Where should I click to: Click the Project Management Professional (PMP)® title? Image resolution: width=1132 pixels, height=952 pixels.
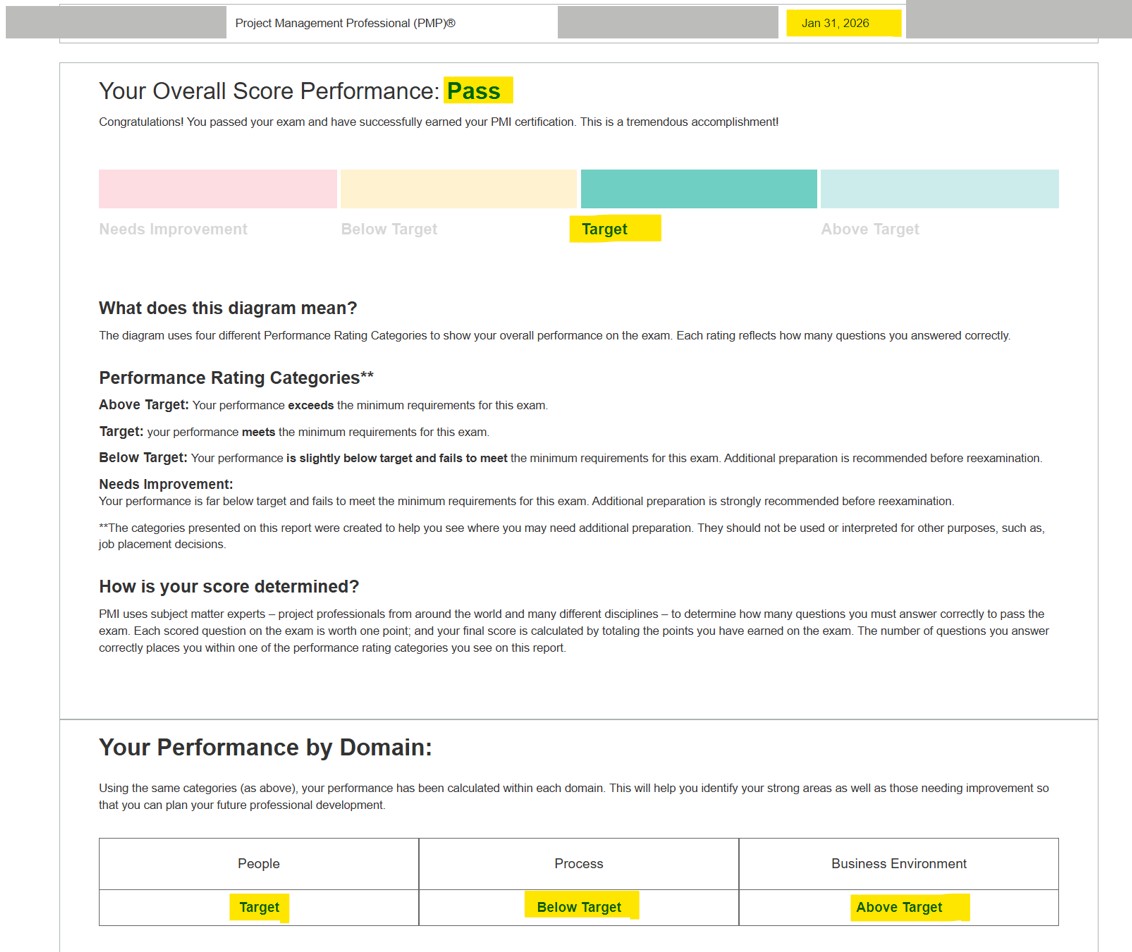coord(345,23)
